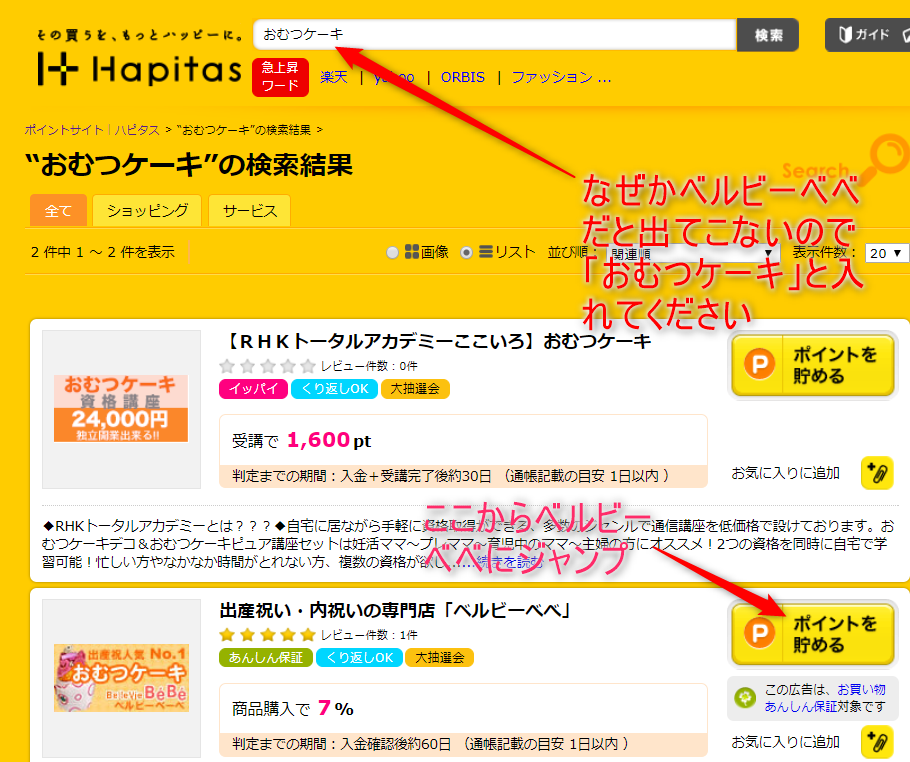Screen dimensions: 910x762
Task: Click the くり返しOK tag on ベルビーベベ listing
Action: point(359,658)
